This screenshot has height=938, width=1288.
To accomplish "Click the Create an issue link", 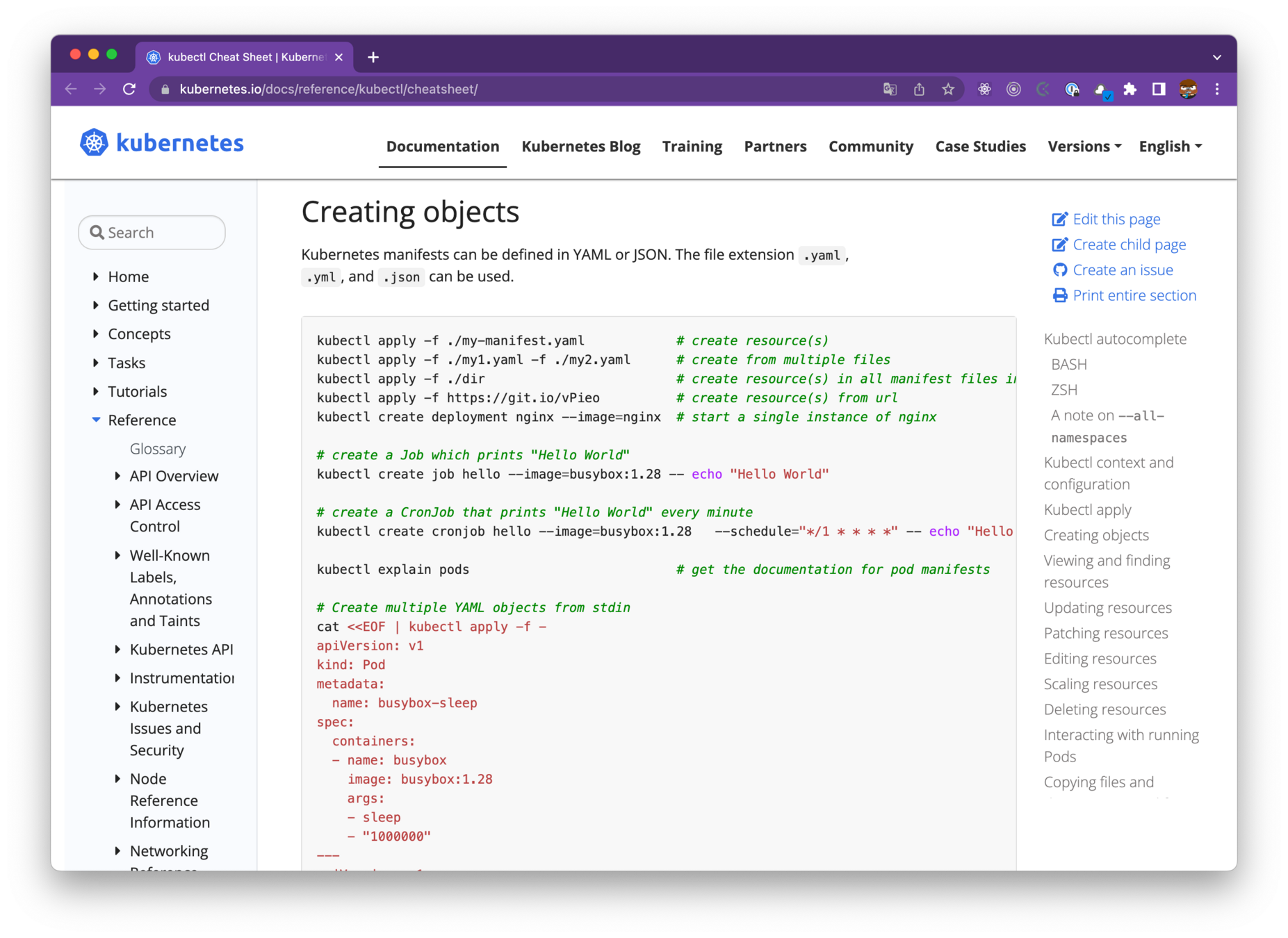I will (1123, 270).
